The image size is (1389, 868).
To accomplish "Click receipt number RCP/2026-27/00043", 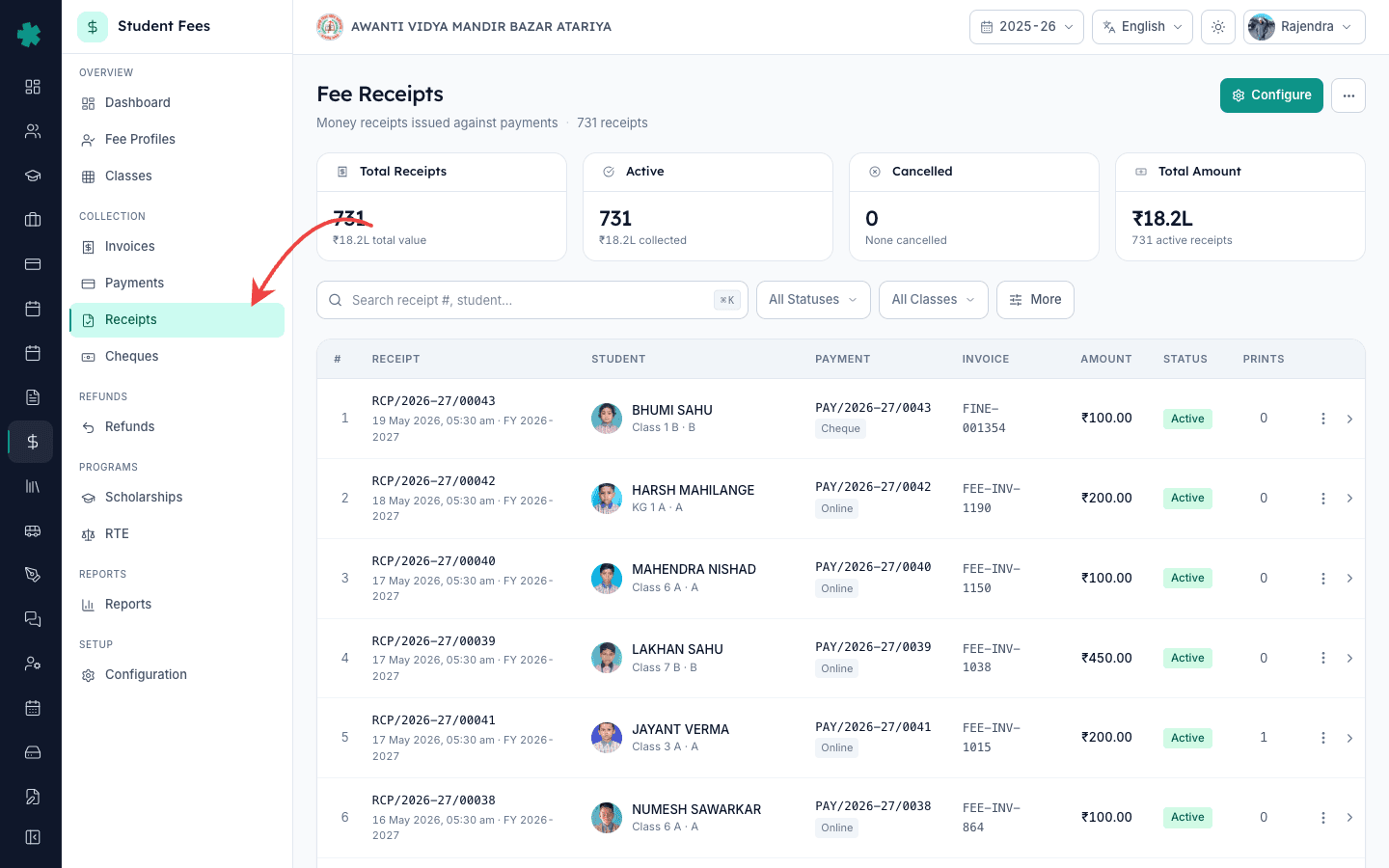I will pyautogui.click(x=434, y=401).
